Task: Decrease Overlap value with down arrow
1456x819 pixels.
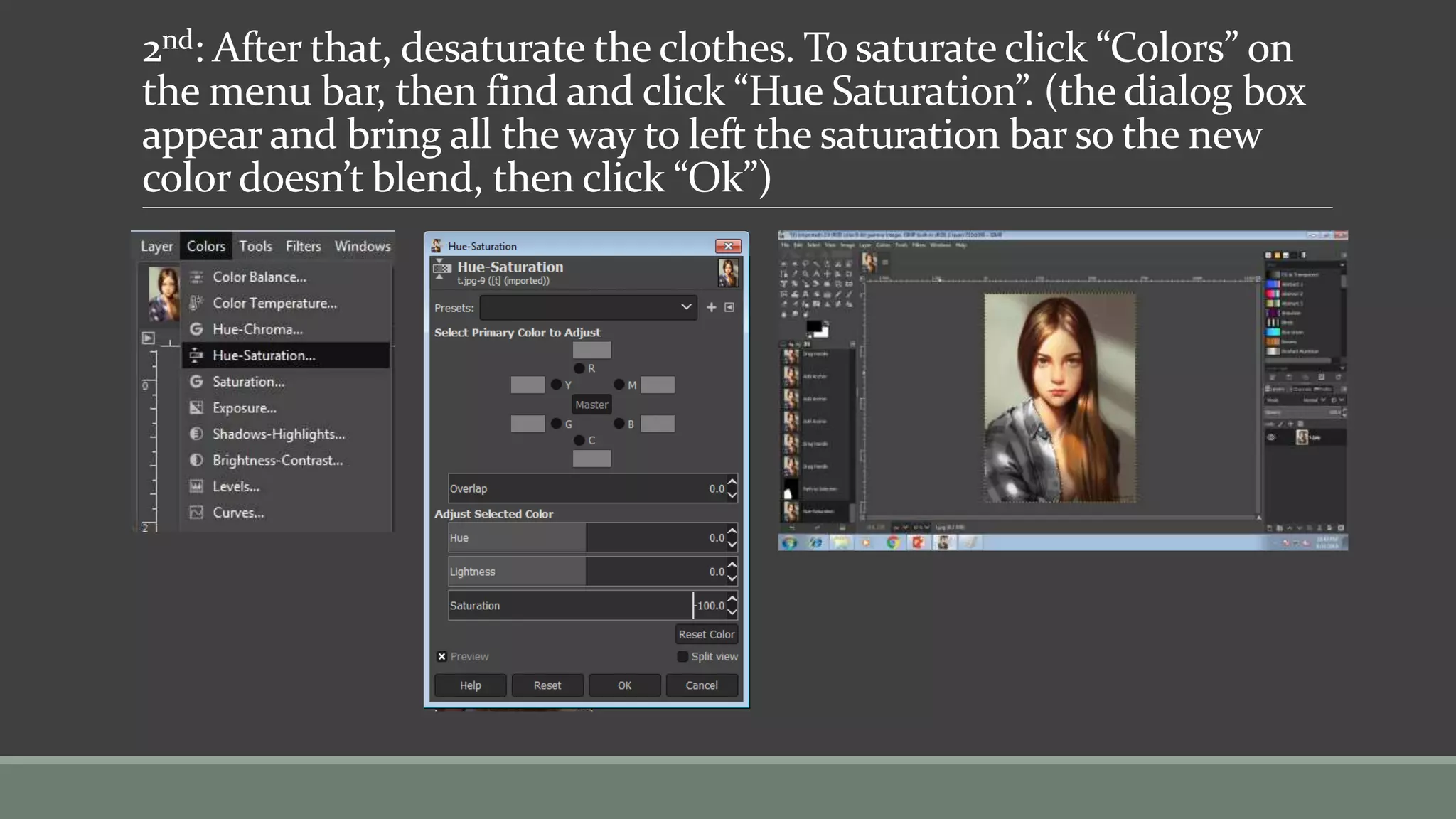Action: coord(732,494)
